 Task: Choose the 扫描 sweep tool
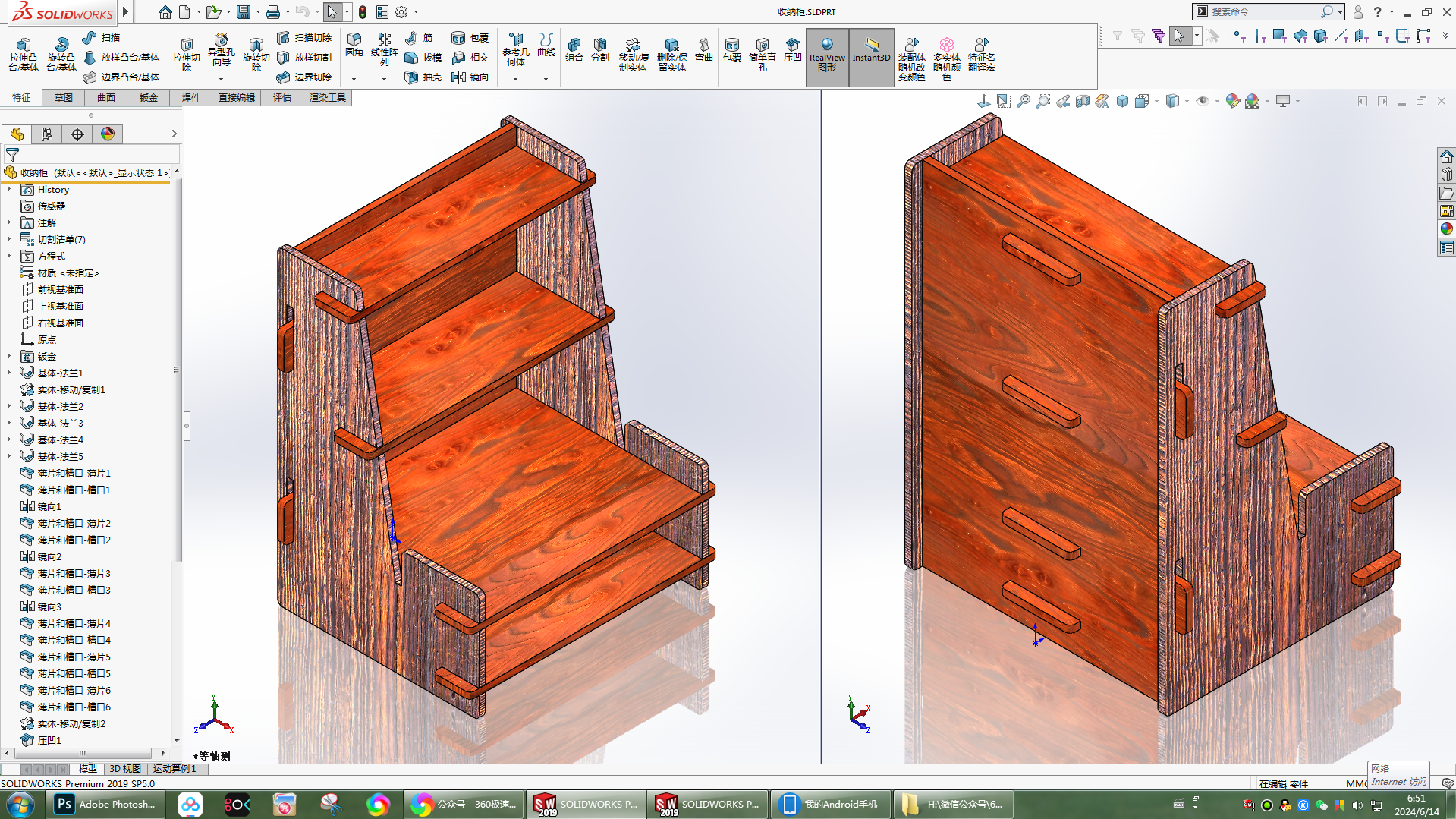pos(101,37)
